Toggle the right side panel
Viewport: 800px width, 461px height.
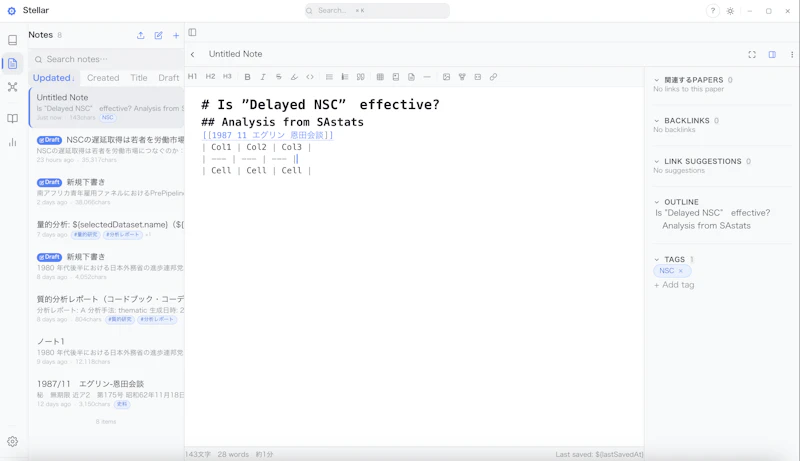[x=772, y=55]
